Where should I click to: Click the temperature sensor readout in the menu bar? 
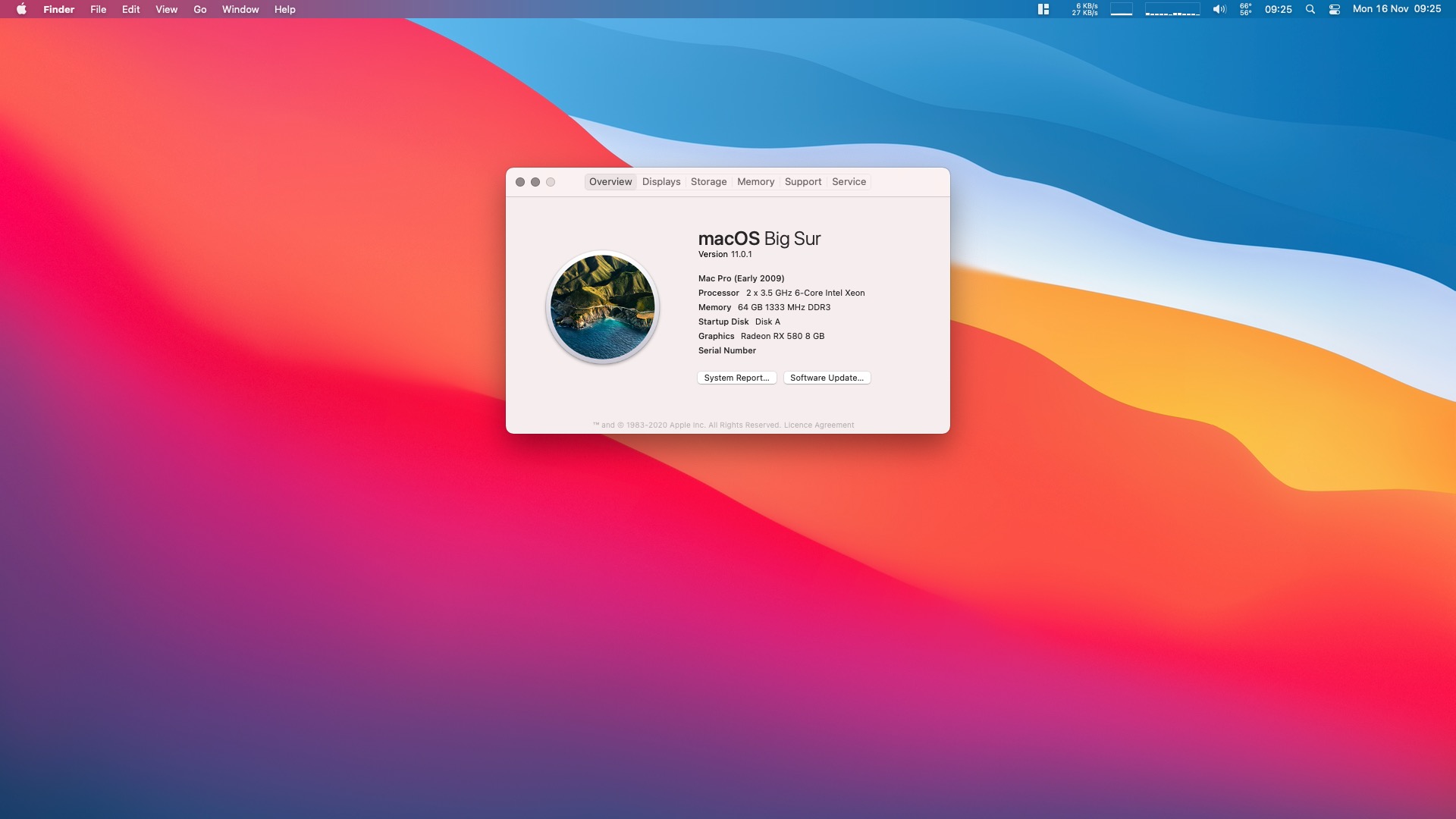[1245, 9]
